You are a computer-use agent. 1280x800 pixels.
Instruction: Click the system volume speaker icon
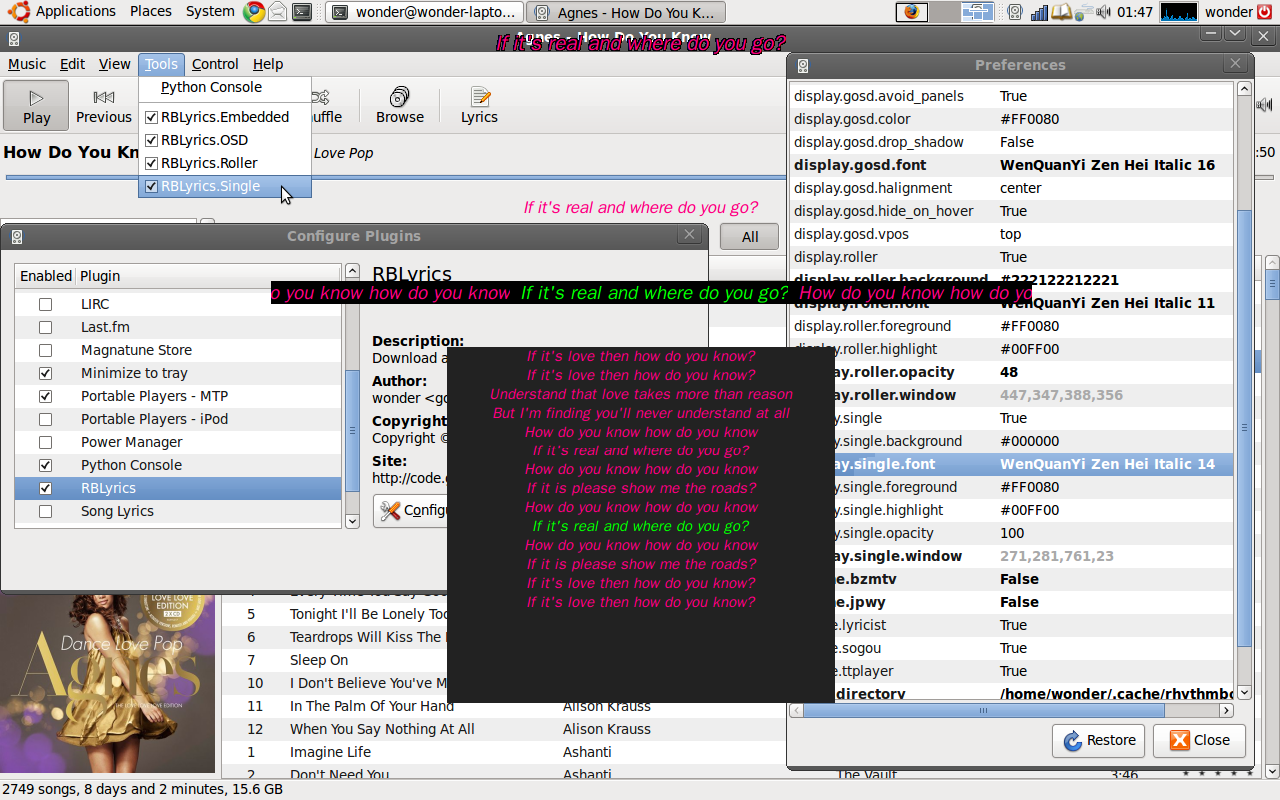tap(1103, 12)
